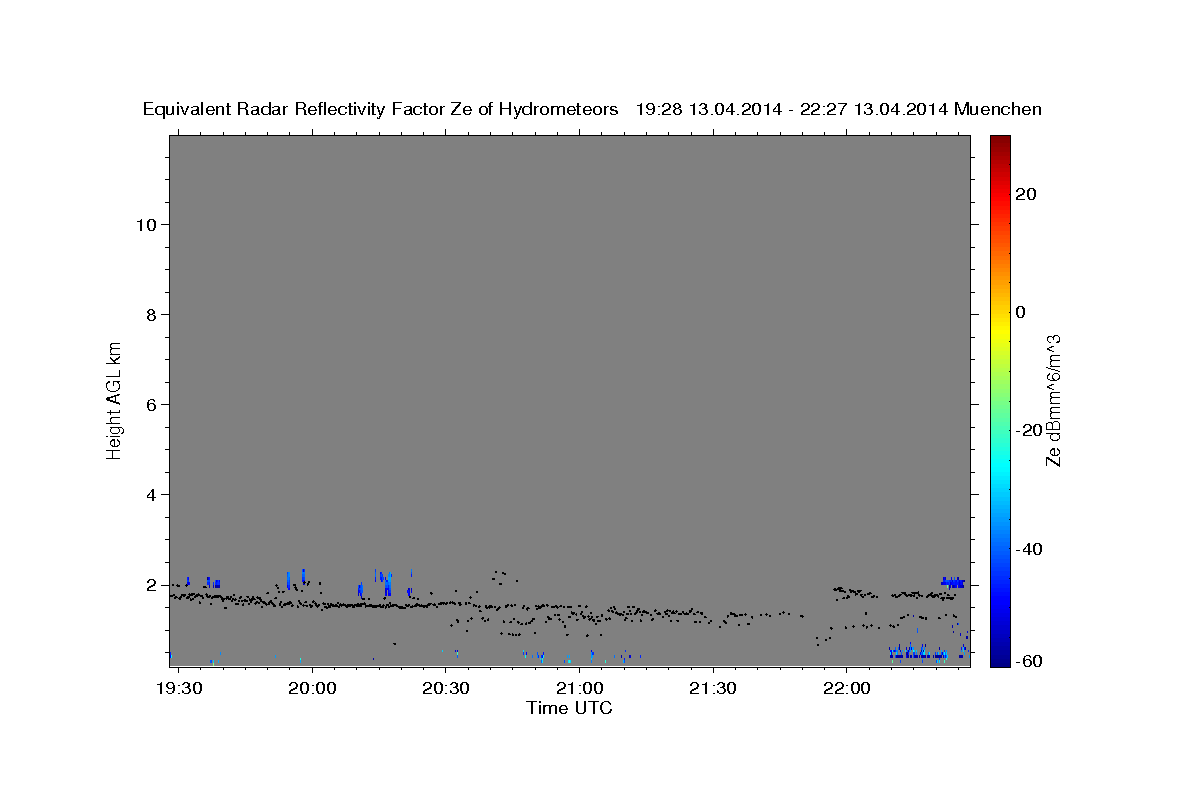
Task: Select the 19:30 time tick label
Action: tap(181, 689)
